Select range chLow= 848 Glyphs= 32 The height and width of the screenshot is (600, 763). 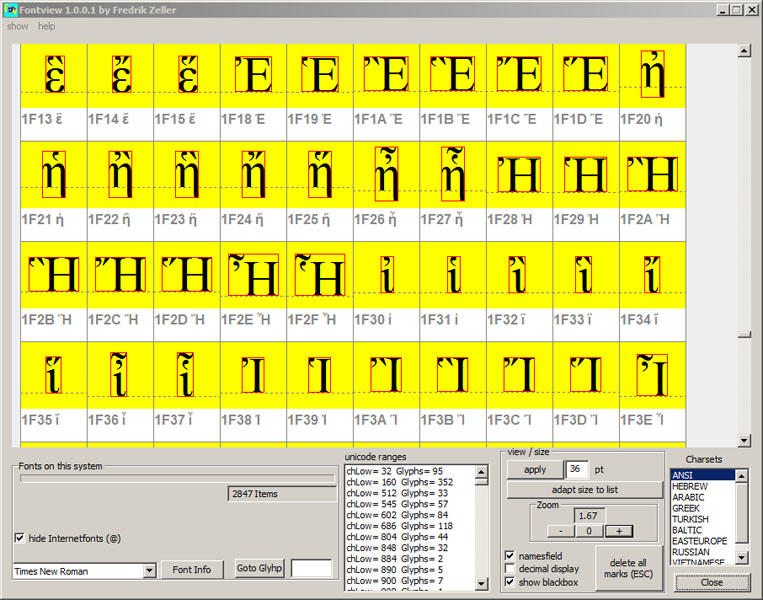410,547
